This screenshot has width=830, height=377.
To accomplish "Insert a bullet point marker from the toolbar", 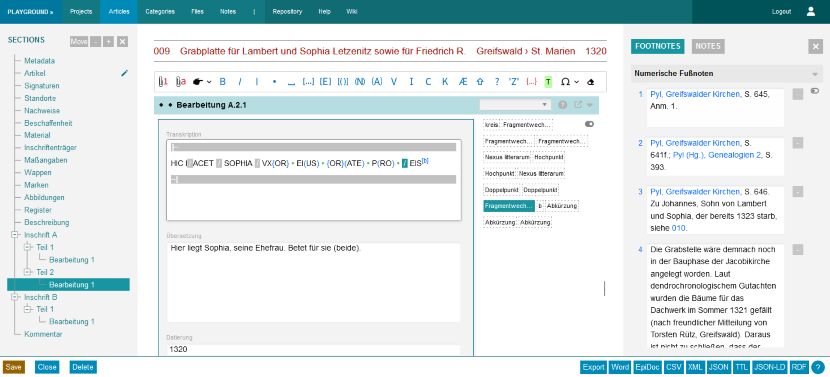I will click(274, 82).
